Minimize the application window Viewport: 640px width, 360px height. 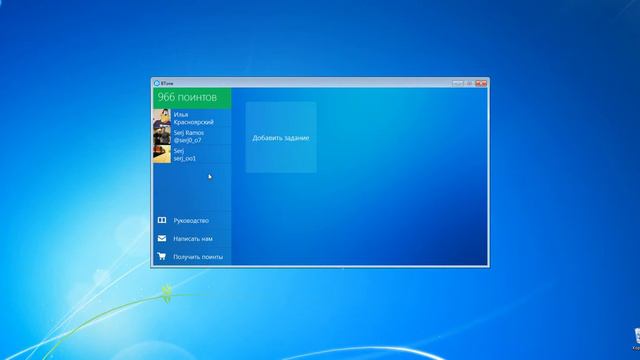(x=458, y=83)
